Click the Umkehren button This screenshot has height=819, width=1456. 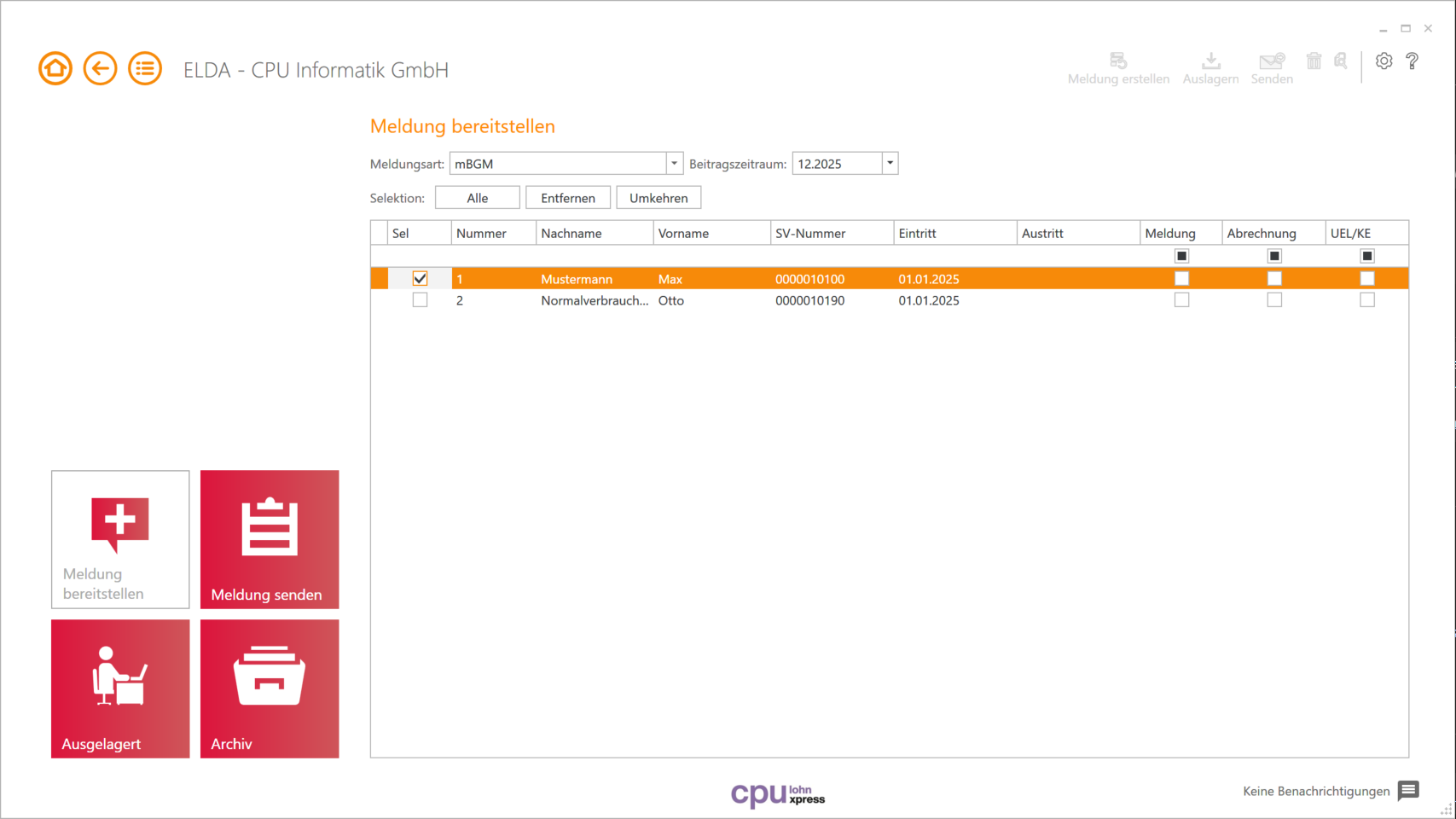(658, 198)
